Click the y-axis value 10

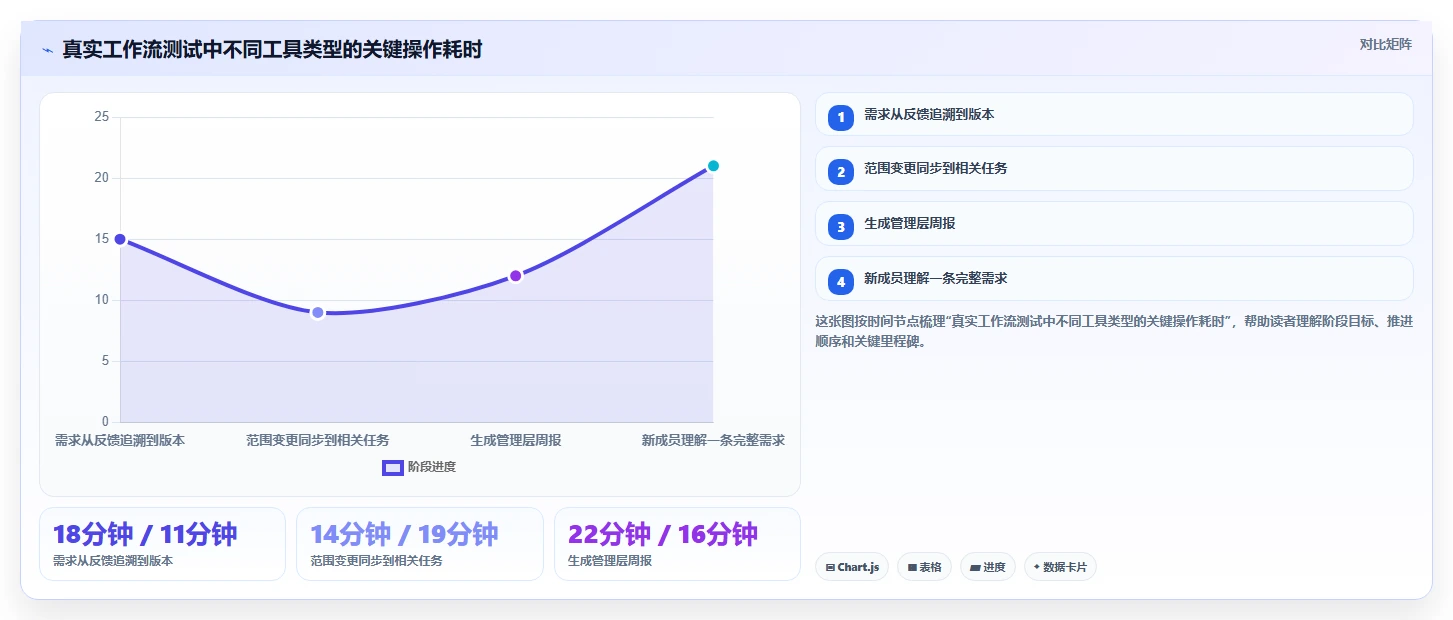pos(101,300)
